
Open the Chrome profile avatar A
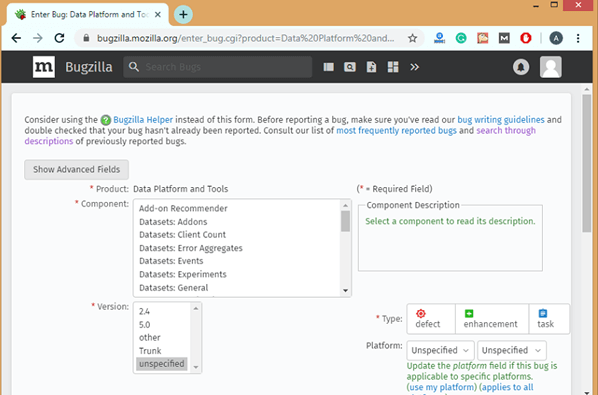[556, 38]
